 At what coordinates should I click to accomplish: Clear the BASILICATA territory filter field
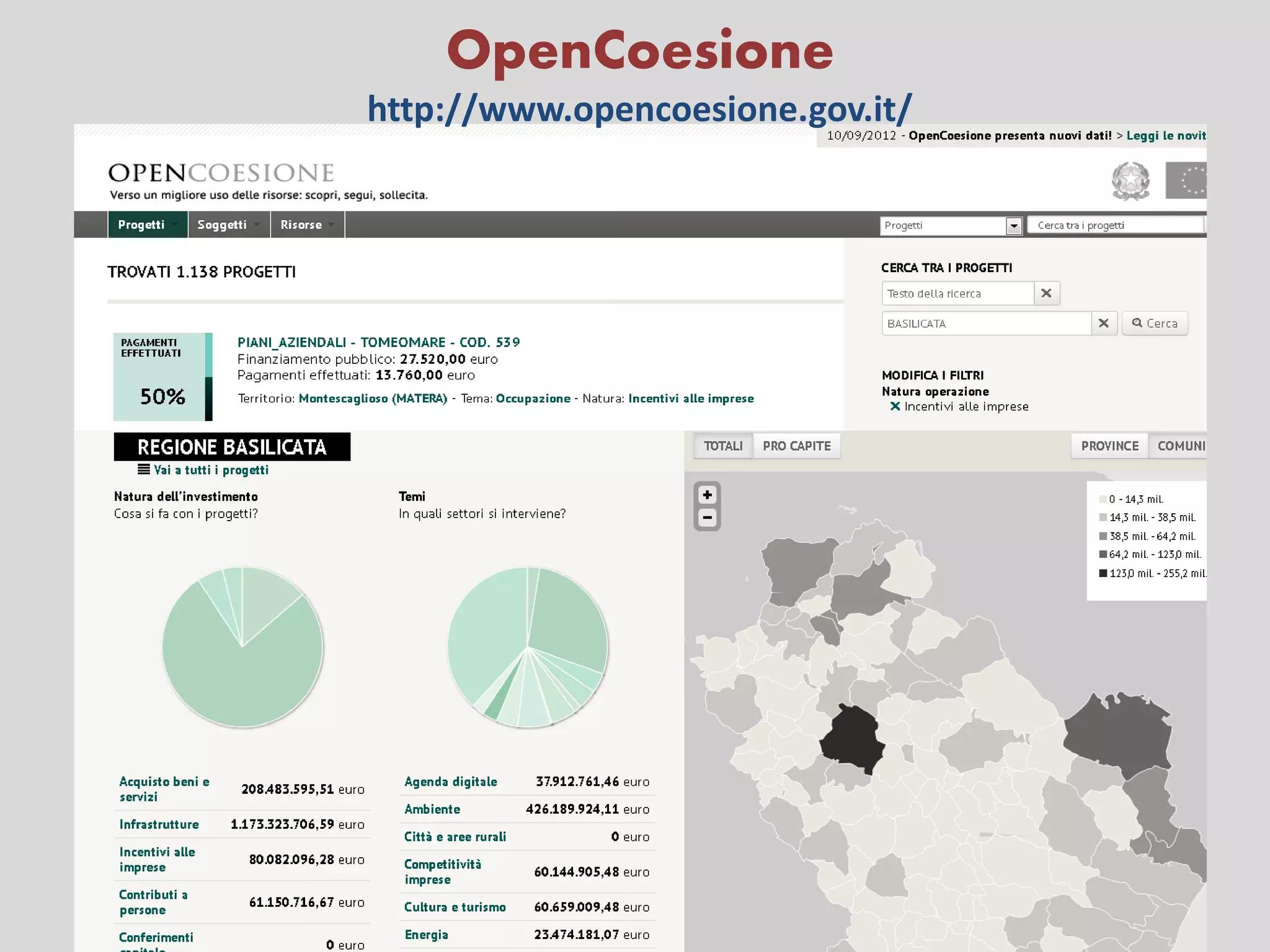pyautogui.click(x=1103, y=323)
